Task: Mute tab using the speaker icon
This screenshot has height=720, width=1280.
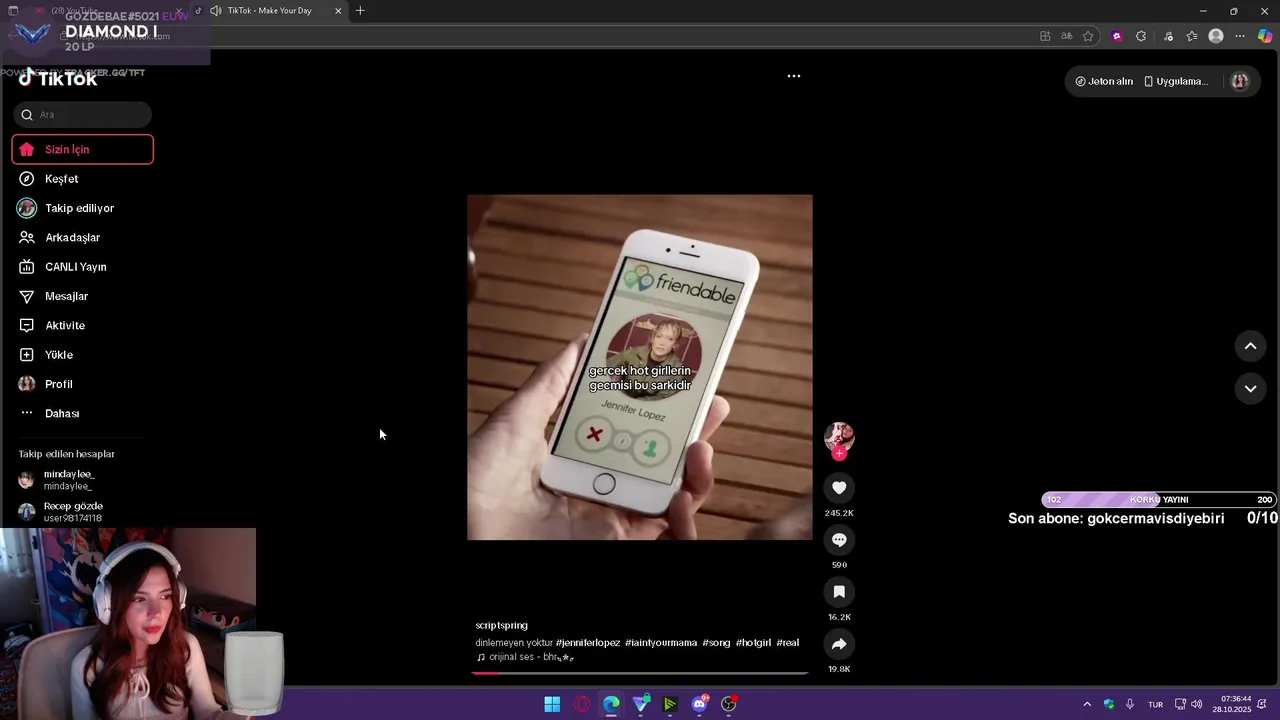Action: tap(215, 11)
